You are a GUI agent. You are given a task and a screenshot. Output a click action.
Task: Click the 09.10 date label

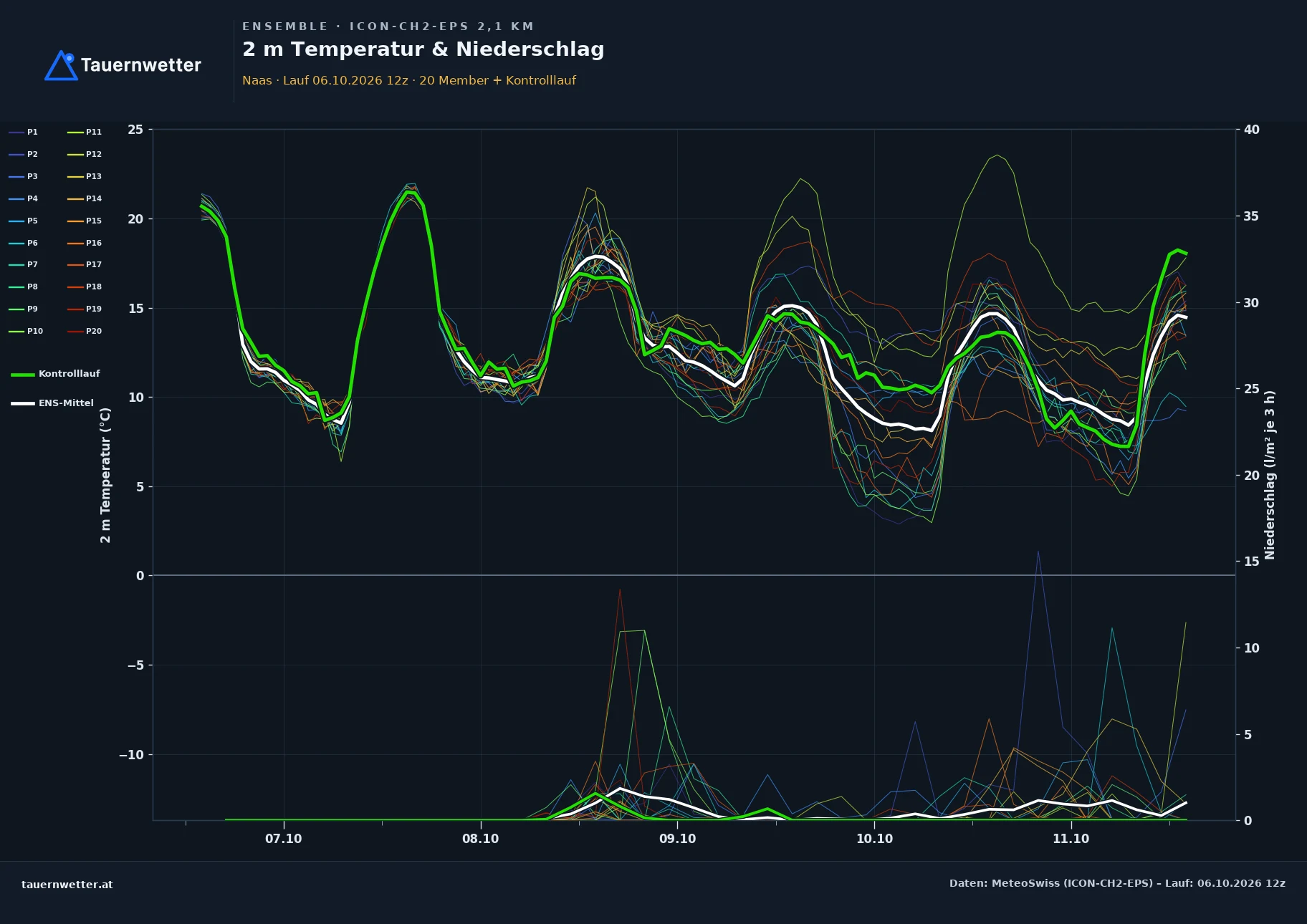point(677,839)
